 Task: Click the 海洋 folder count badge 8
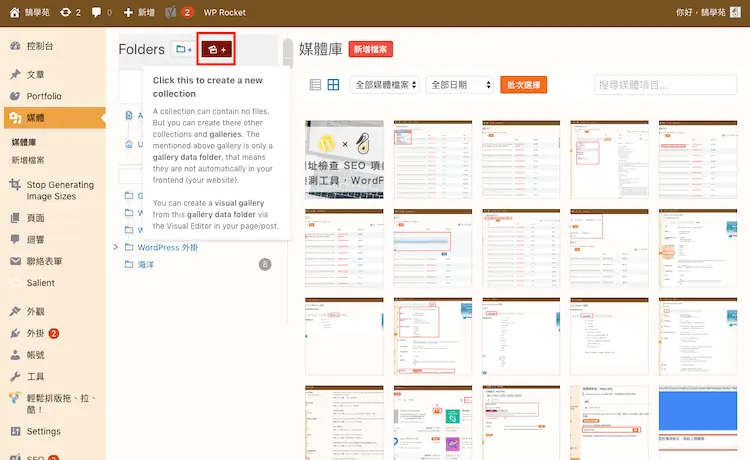(x=265, y=264)
